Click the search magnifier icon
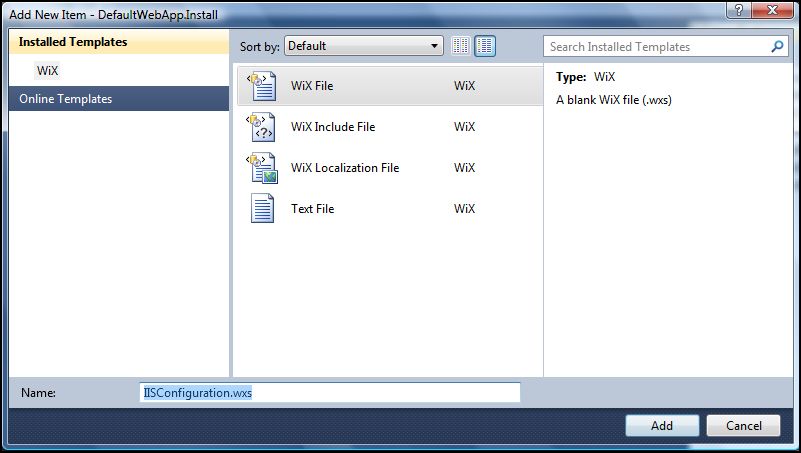This screenshot has height=453, width=801. tap(777, 46)
